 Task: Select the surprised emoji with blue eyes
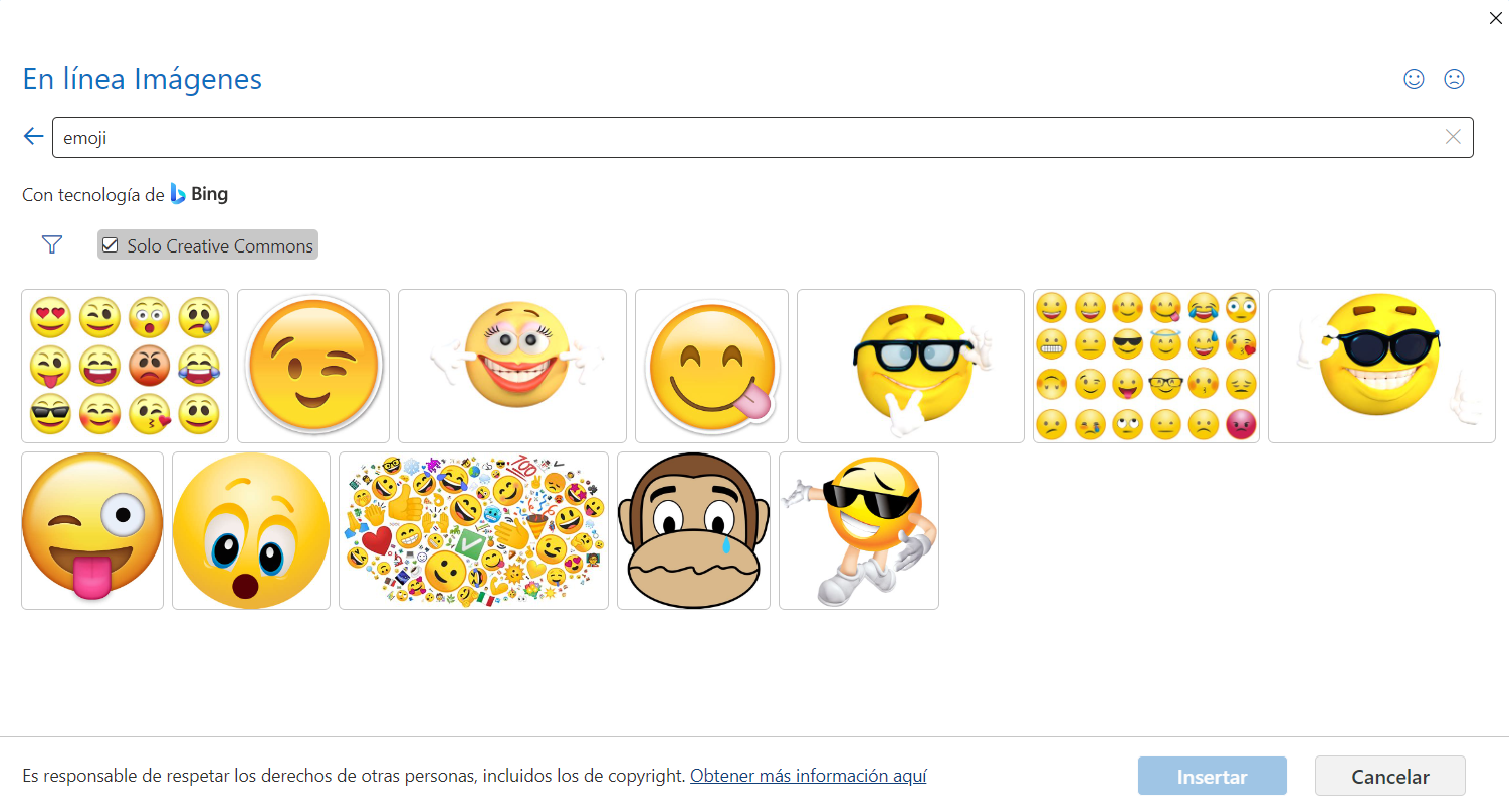pyautogui.click(x=251, y=530)
